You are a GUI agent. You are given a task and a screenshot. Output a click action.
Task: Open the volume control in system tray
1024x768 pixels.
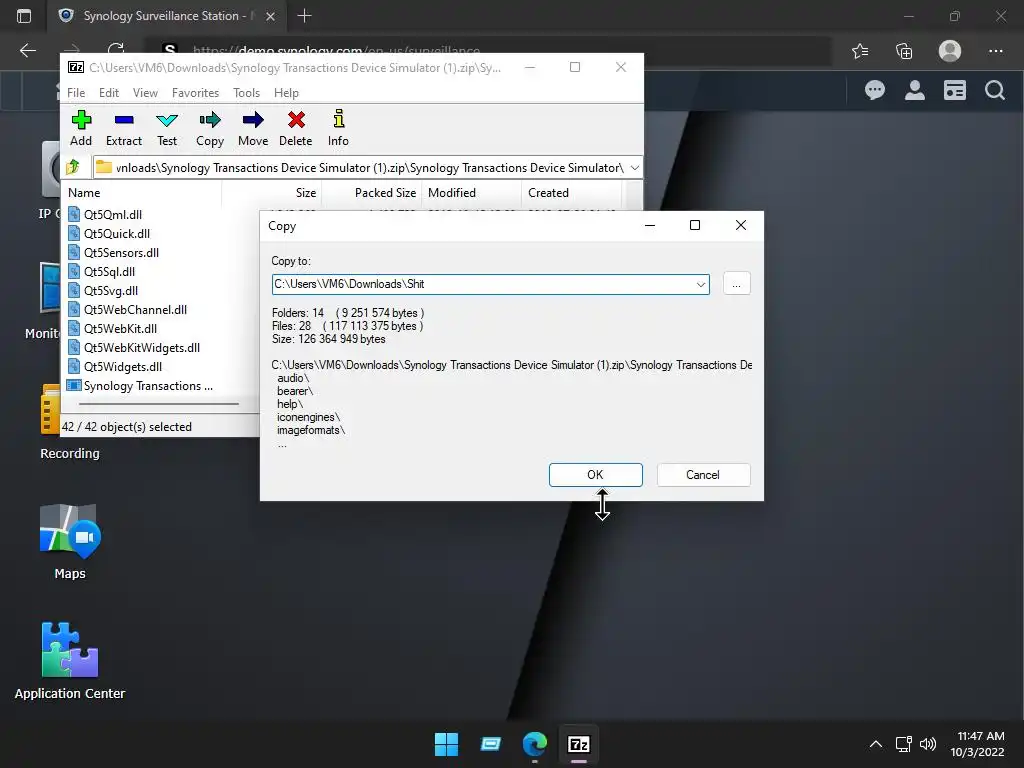click(x=928, y=744)
